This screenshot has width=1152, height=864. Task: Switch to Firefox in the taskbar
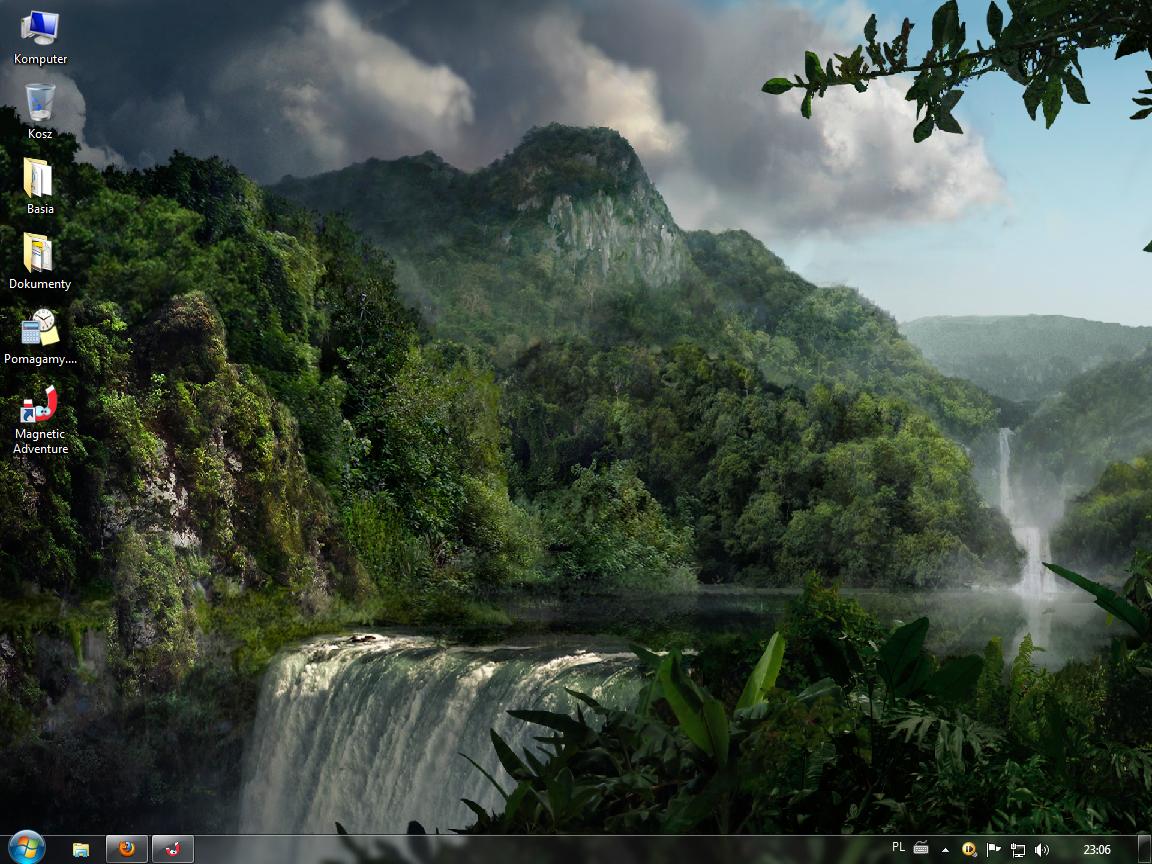[126, 849]
